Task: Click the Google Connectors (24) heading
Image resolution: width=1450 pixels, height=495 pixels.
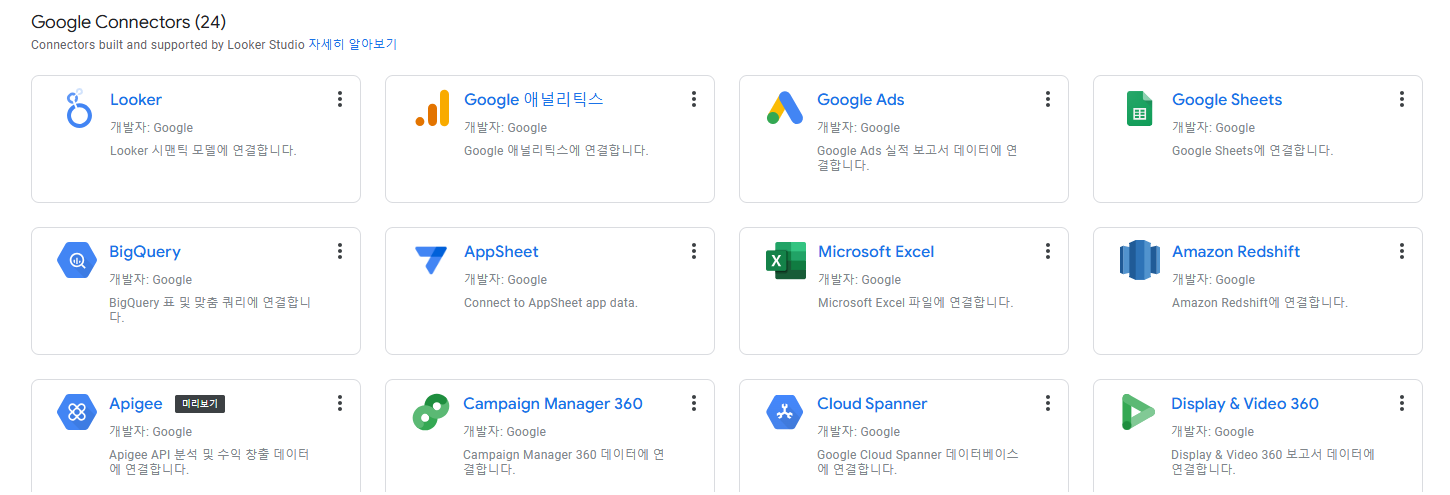Action: click(x=128, y=21)
